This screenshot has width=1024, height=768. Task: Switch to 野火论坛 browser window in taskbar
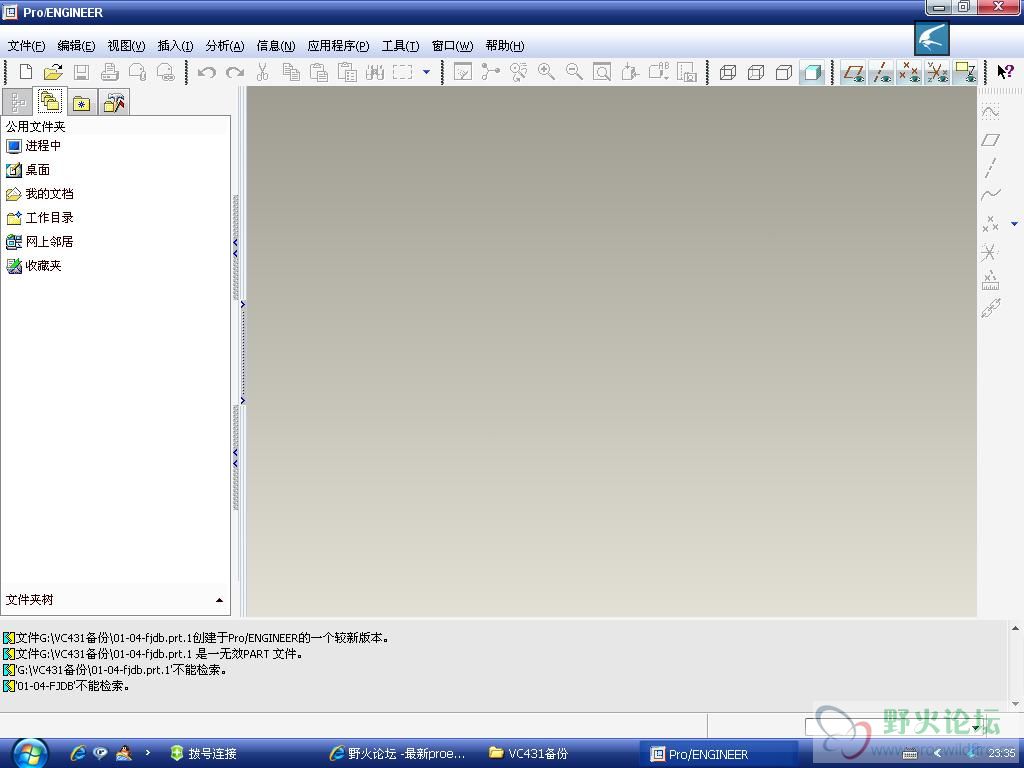pos(398,754)
